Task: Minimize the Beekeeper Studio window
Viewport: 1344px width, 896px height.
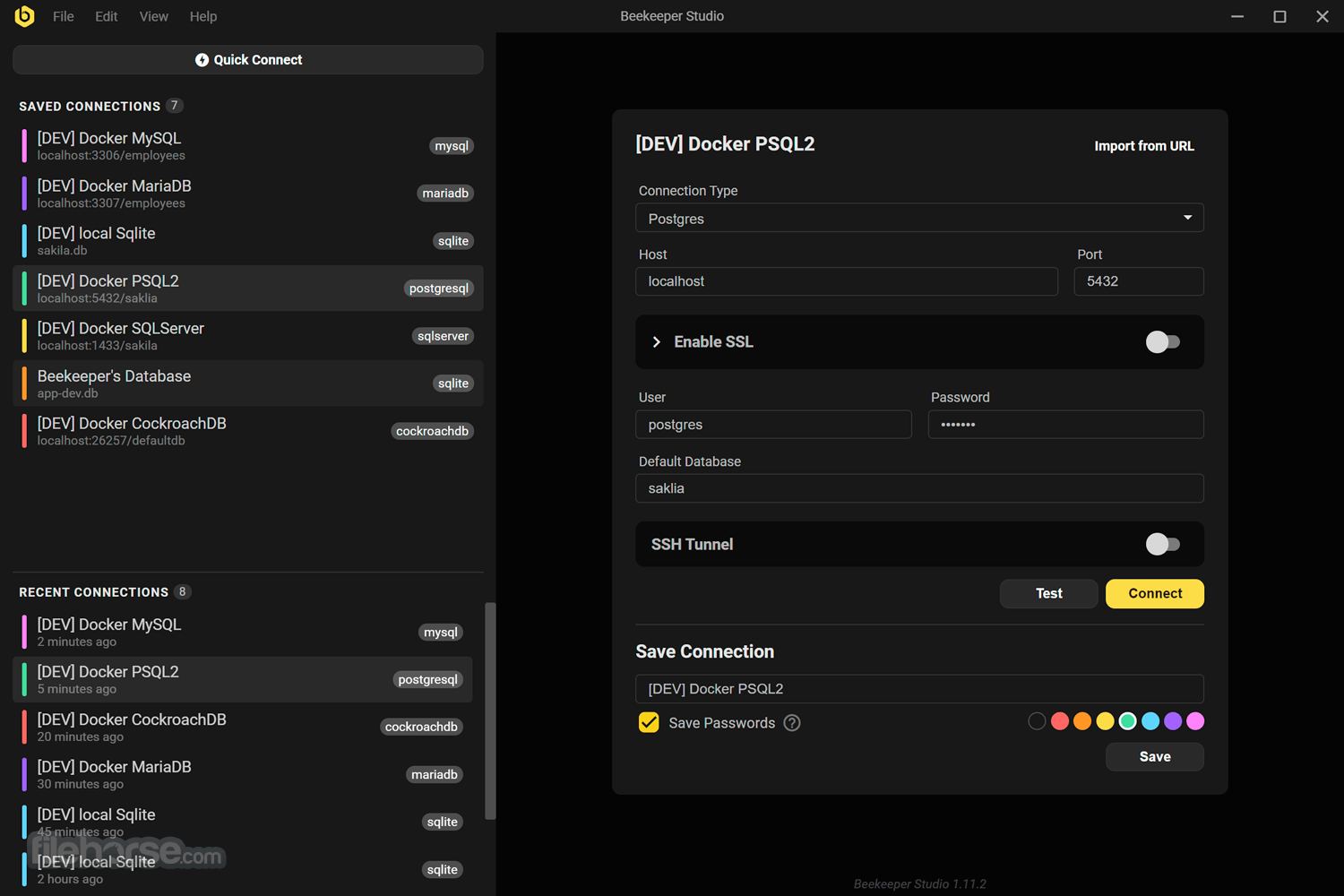Action: pyautogui.click(x=1237, y=16)
